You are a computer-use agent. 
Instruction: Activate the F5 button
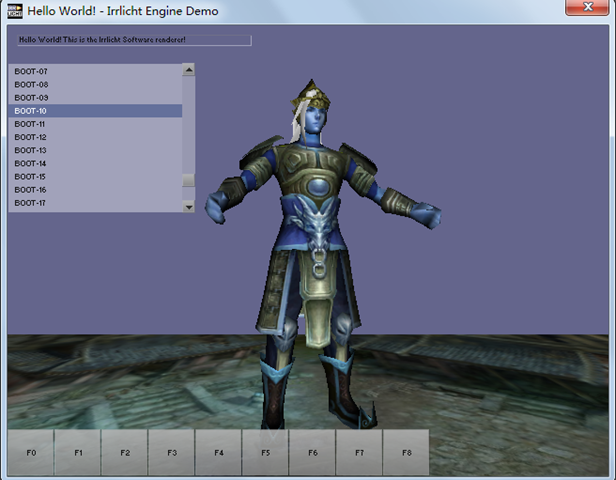(266, 453)
